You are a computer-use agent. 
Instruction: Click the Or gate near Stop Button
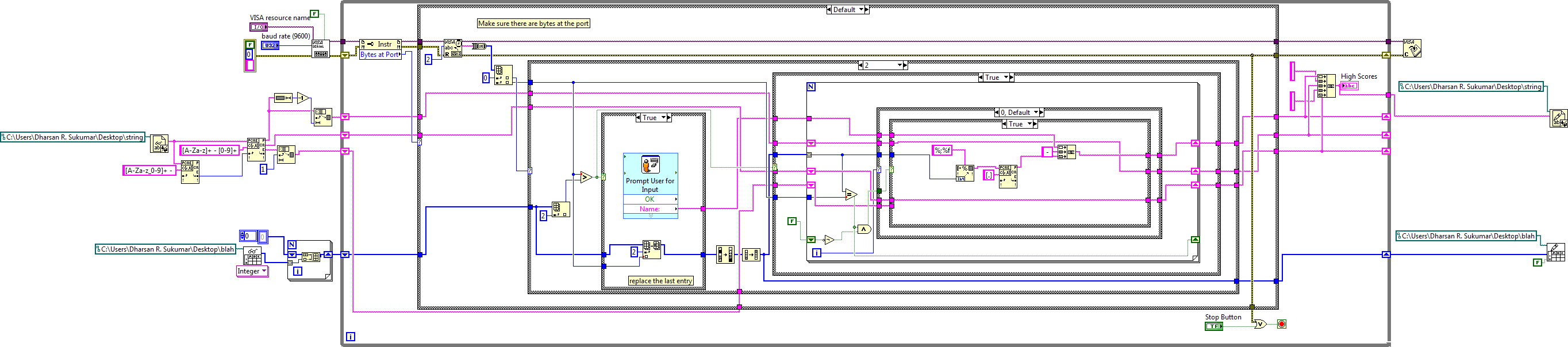point(1260,324)
